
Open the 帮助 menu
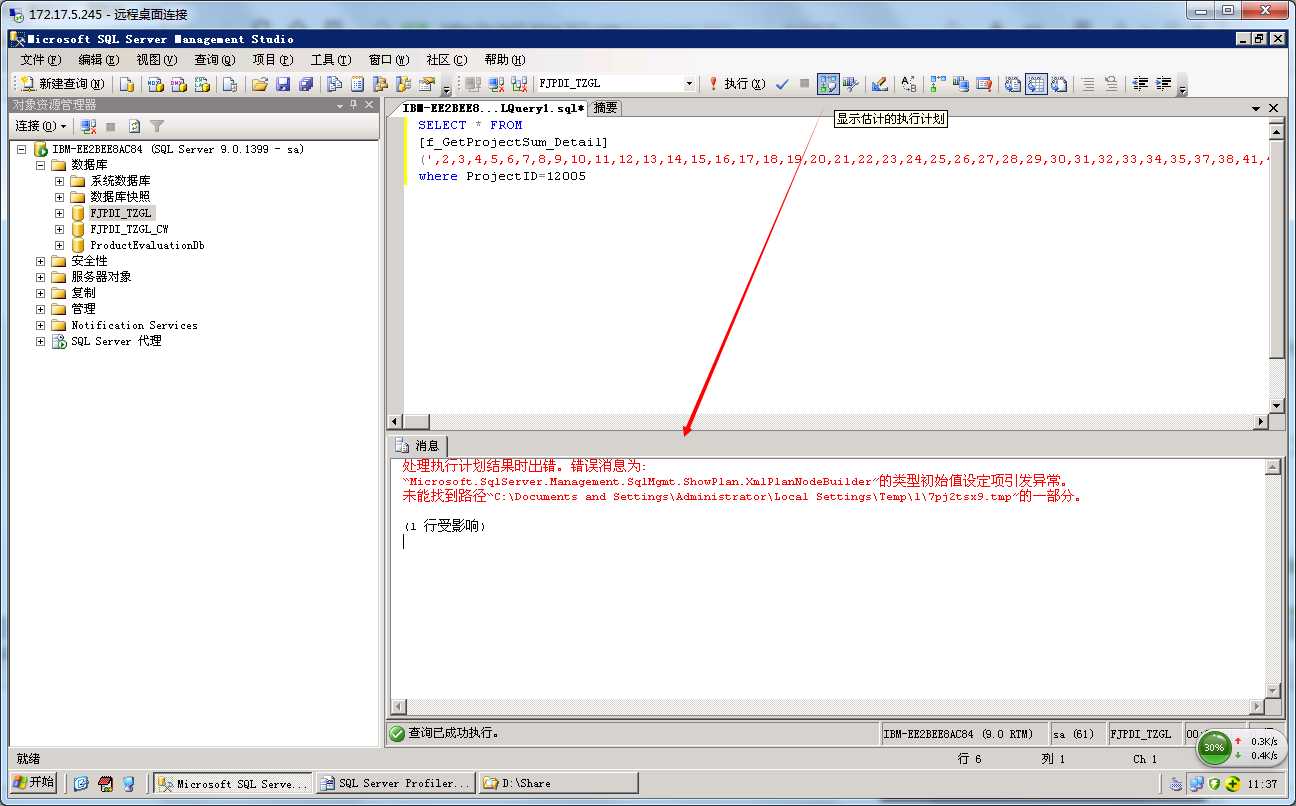[504, 59]
